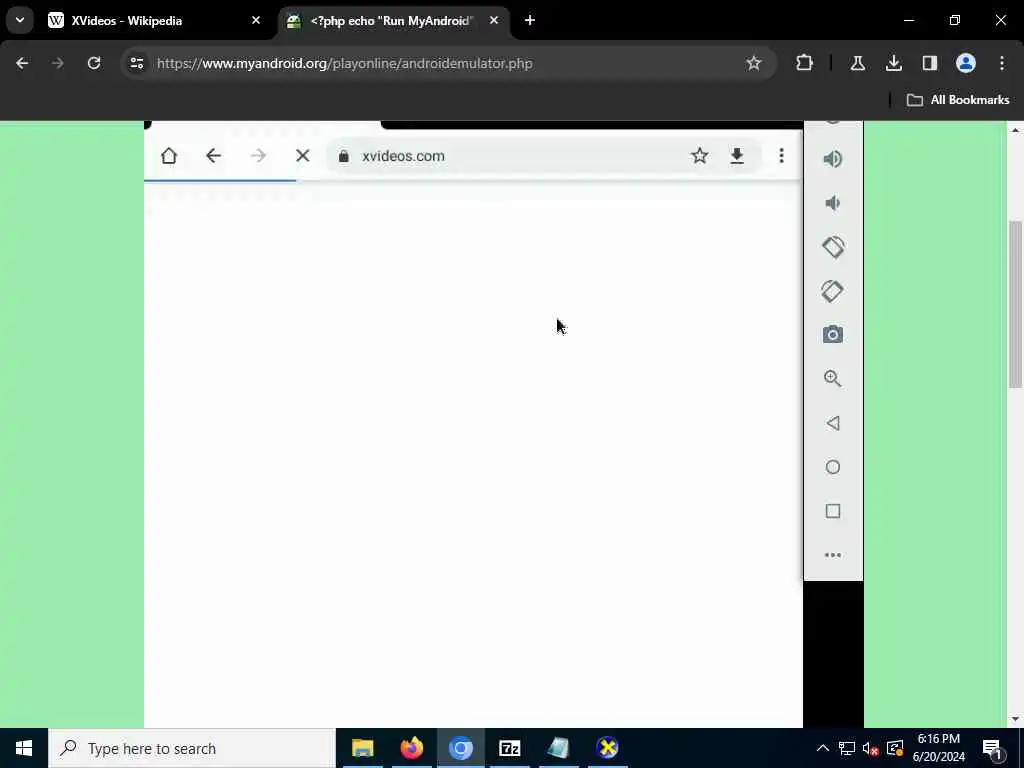Click the yellow X taskbar icon

coord(607,748)
